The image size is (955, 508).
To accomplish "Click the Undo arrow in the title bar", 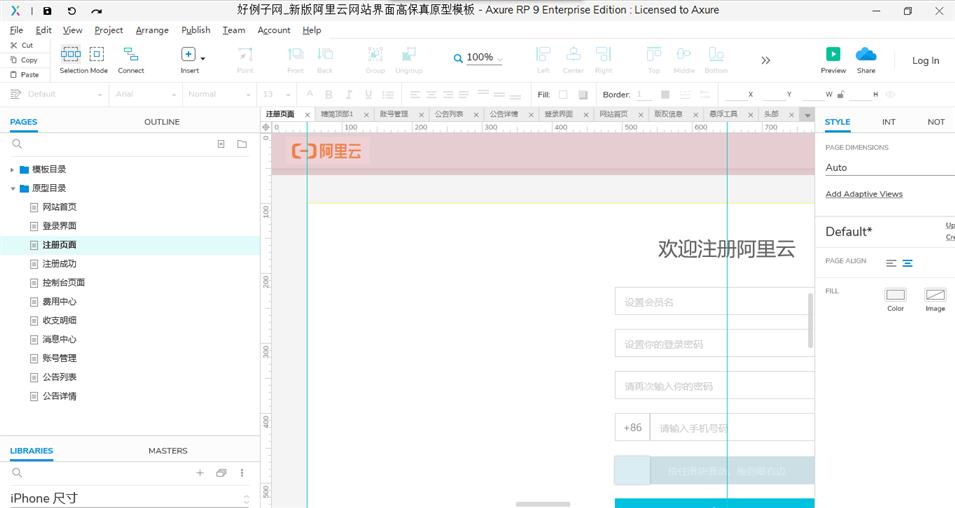I will point(71,10).
